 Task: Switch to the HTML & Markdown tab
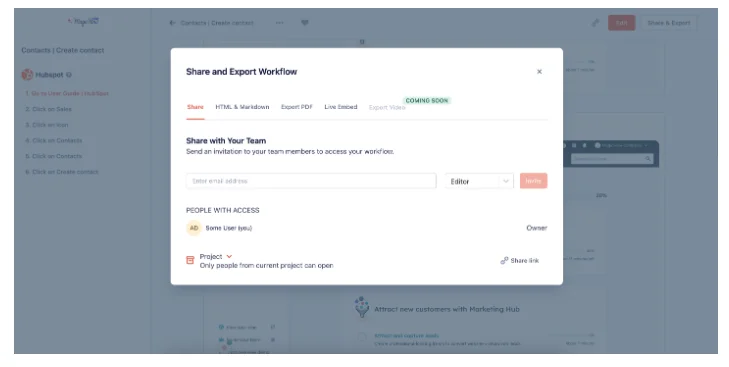(x=242, y=107)
